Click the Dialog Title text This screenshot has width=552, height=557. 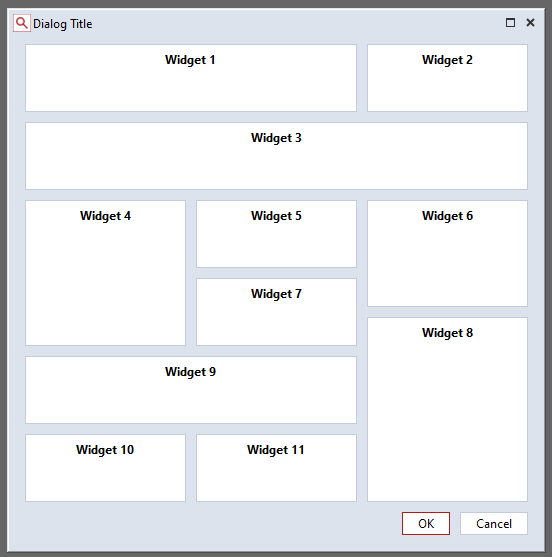pos(63,24)
